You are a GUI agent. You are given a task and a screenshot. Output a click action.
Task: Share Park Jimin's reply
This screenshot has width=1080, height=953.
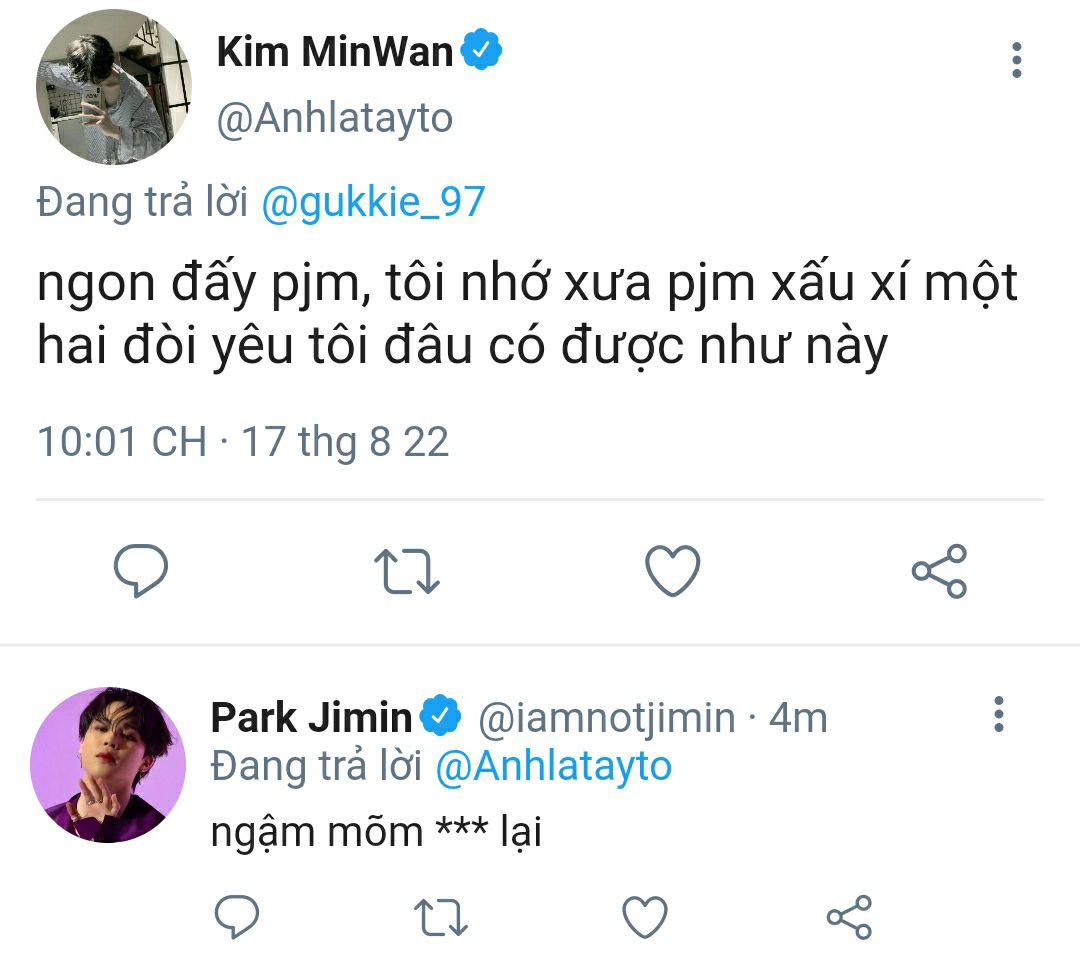click(849, 916)
